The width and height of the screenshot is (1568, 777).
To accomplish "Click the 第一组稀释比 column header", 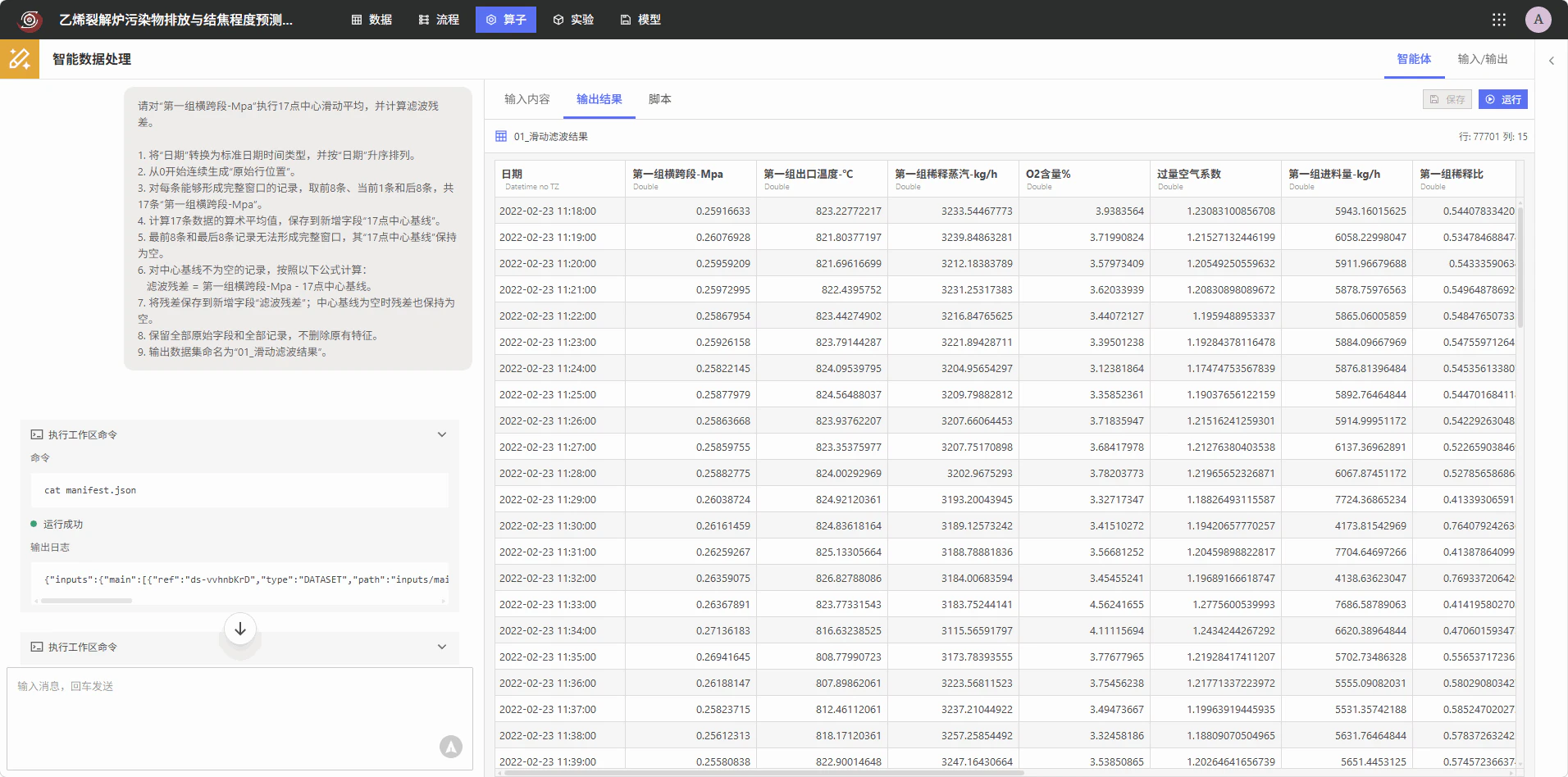I will [1465, 179].
